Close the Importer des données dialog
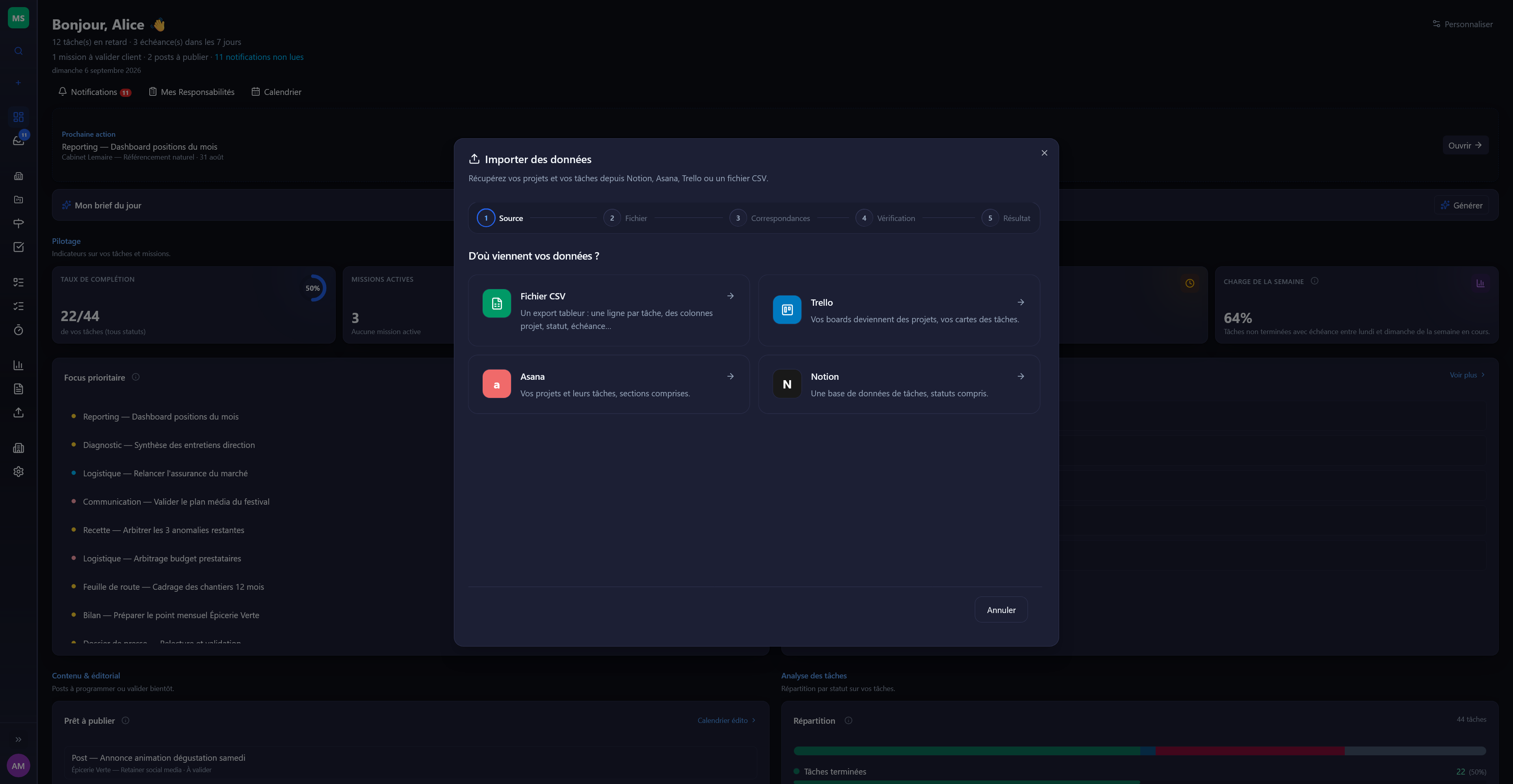 (x=1044, y=153)
